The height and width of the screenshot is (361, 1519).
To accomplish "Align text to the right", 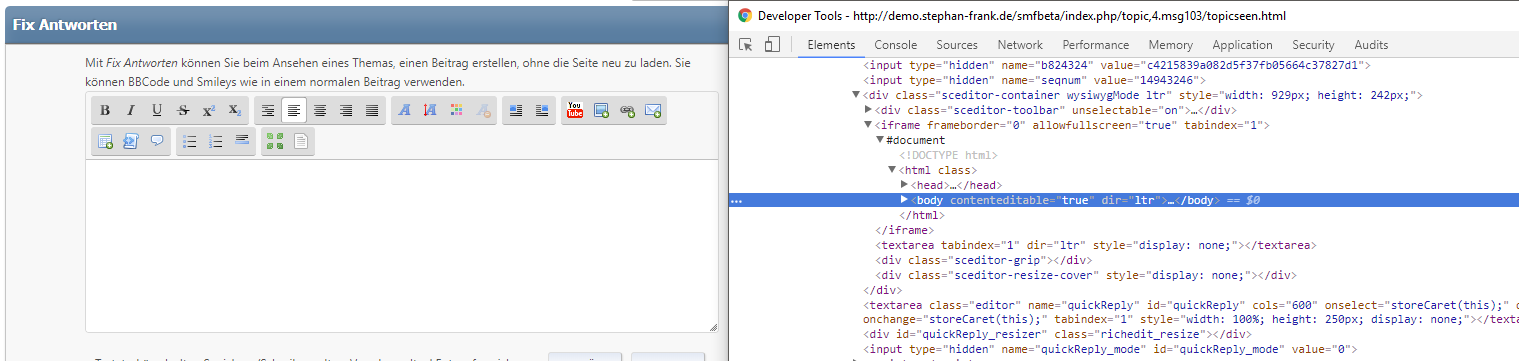I will 346,111.
